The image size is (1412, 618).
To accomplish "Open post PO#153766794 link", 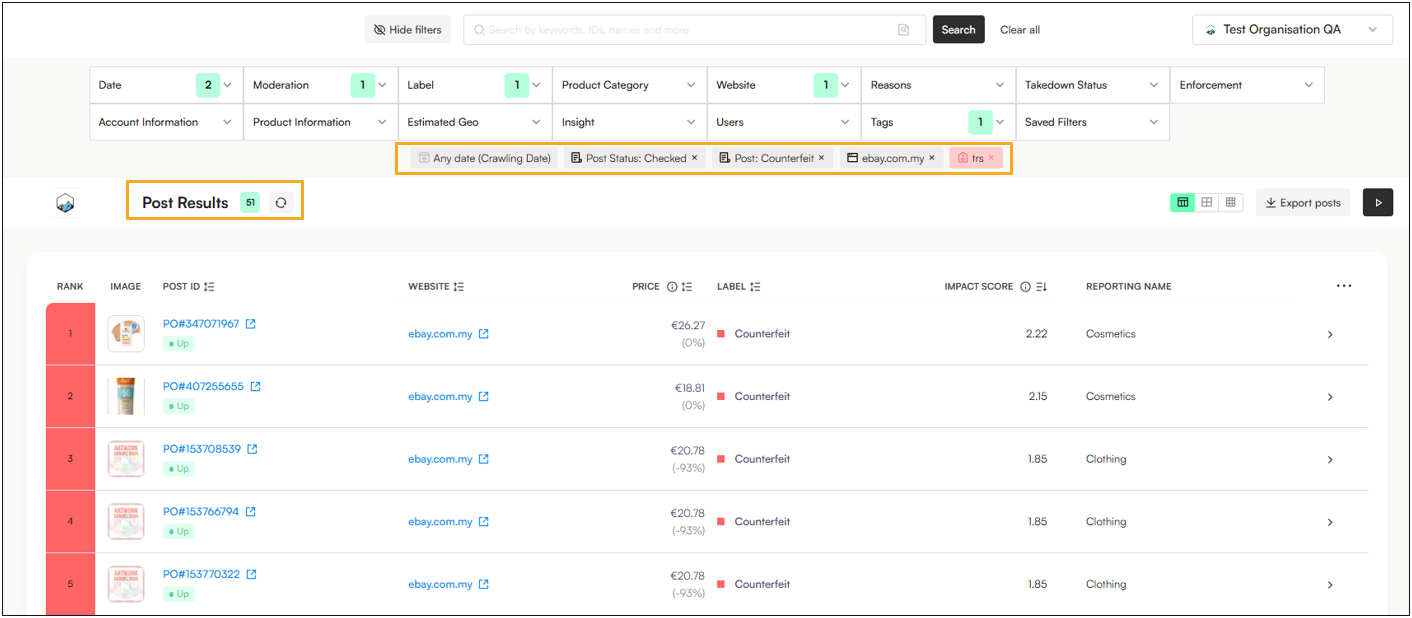I will 201,512.
